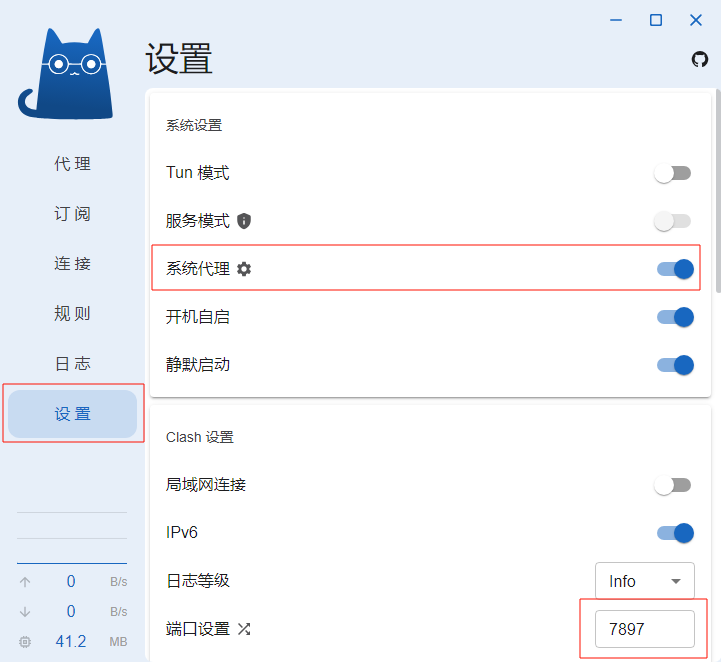Viewport: 721px width, 662px height.
Task: Randomize port with shuffle icon
Action: click(244, 629)
